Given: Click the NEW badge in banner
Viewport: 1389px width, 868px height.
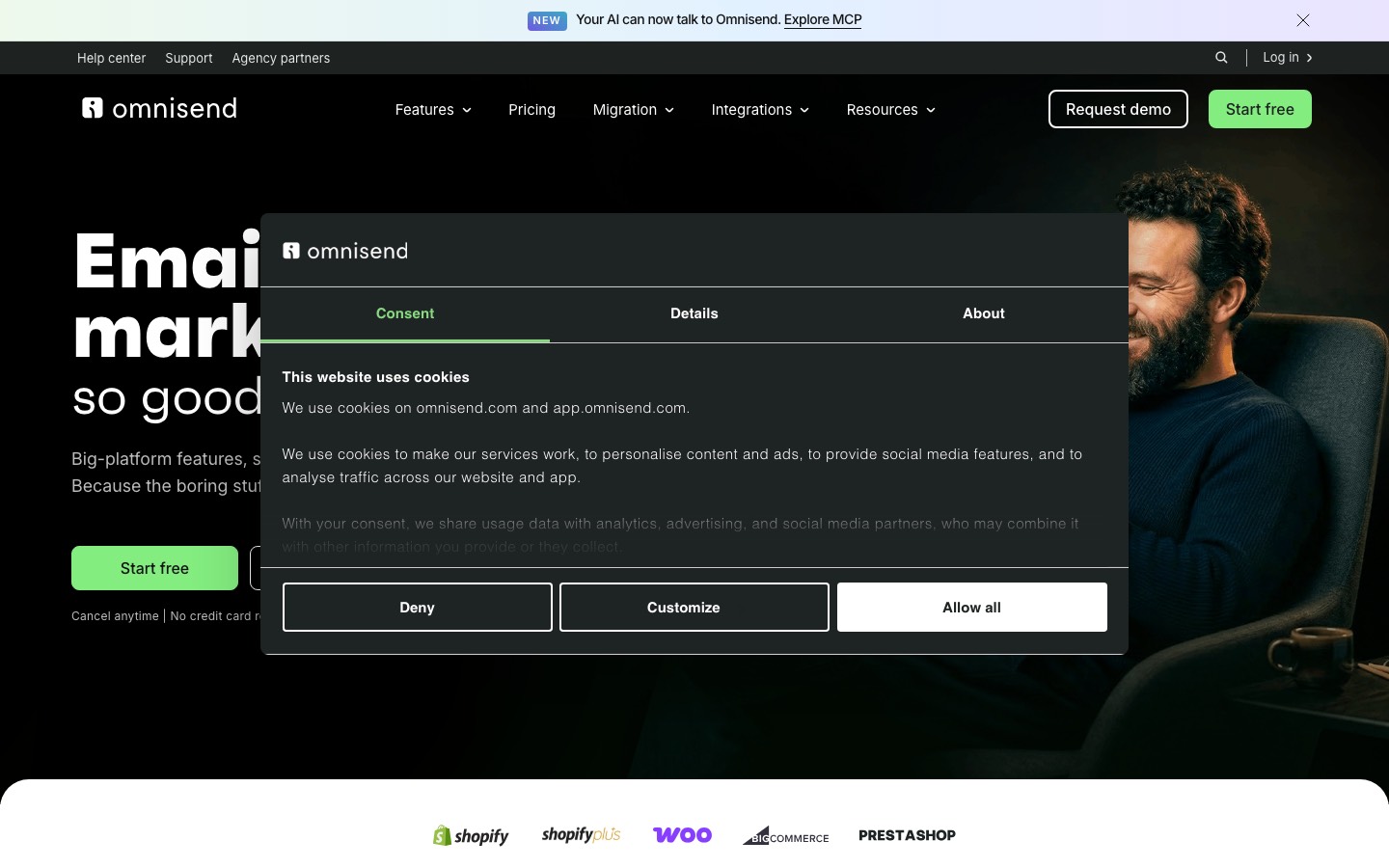Looking at the screenshot, I should pyautogui.click(x=547, y=20).
